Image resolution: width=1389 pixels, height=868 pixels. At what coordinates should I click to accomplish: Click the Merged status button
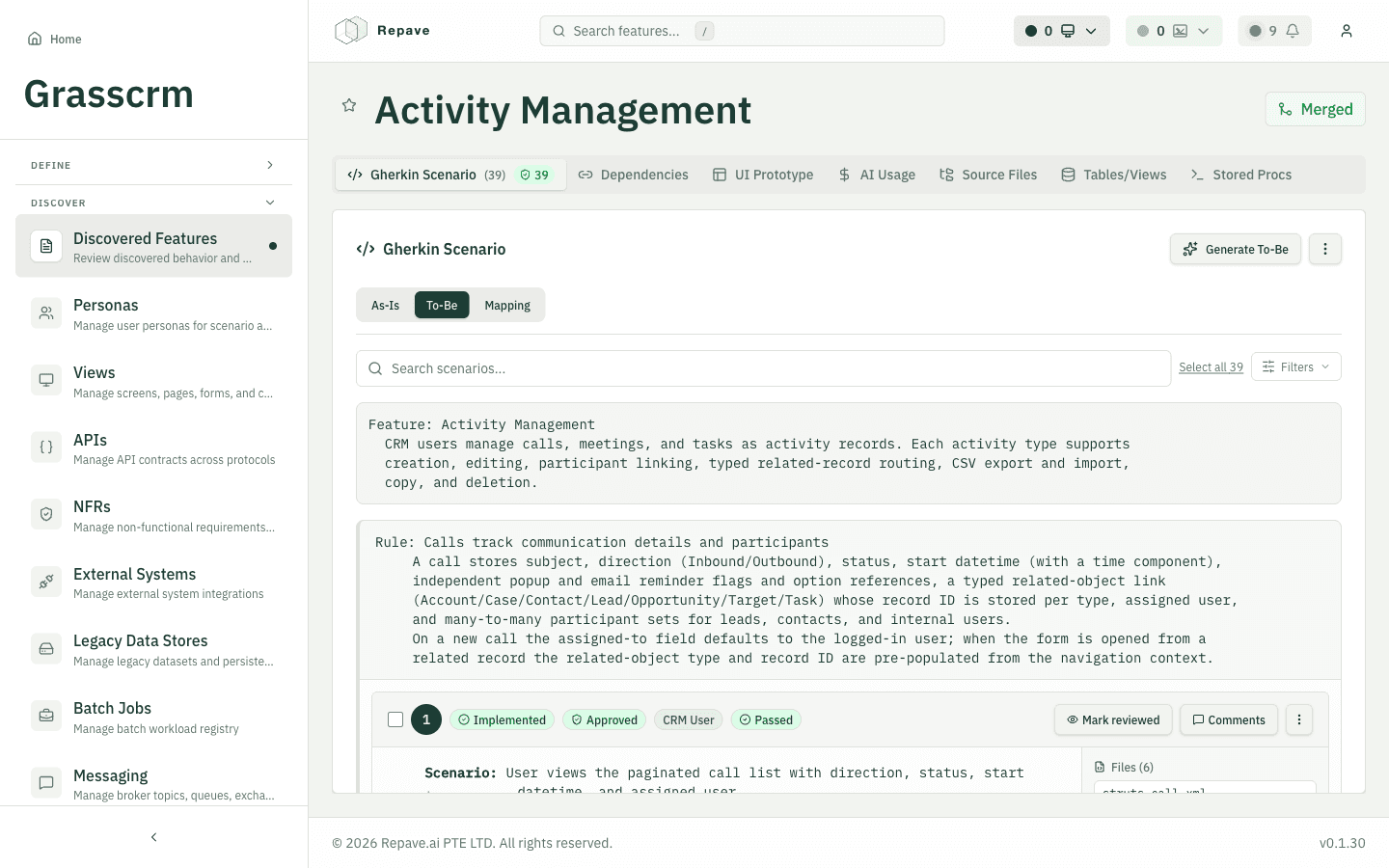pyautogui.click(x=1316, y=109)
